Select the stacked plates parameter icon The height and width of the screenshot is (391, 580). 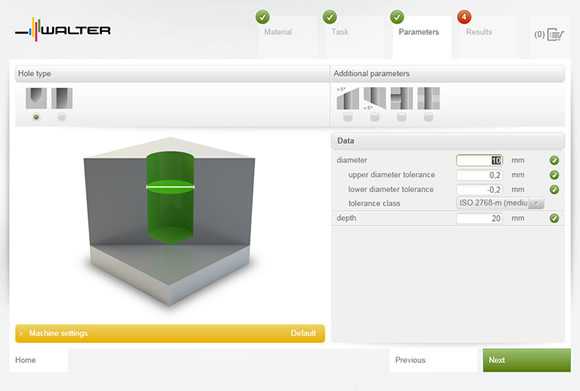[429, 98]
